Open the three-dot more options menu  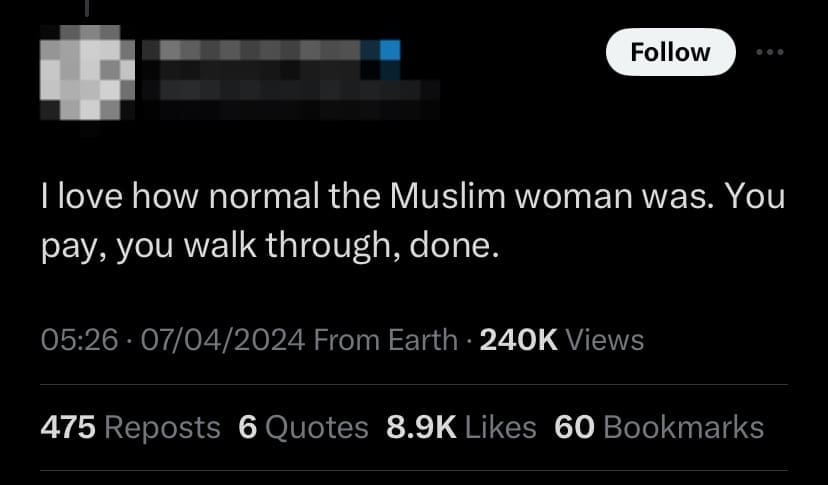coord(770,52)
